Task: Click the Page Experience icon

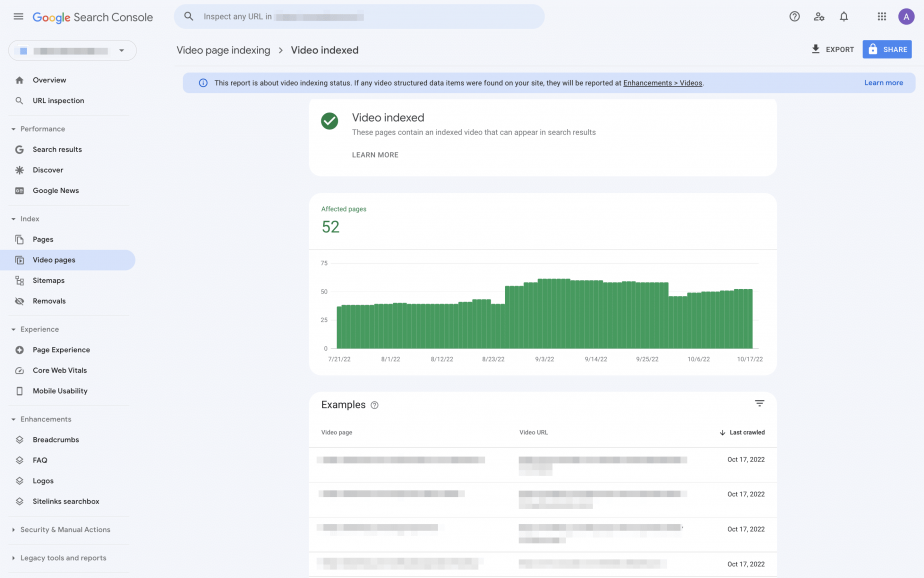Action: [x=19, y=350]
